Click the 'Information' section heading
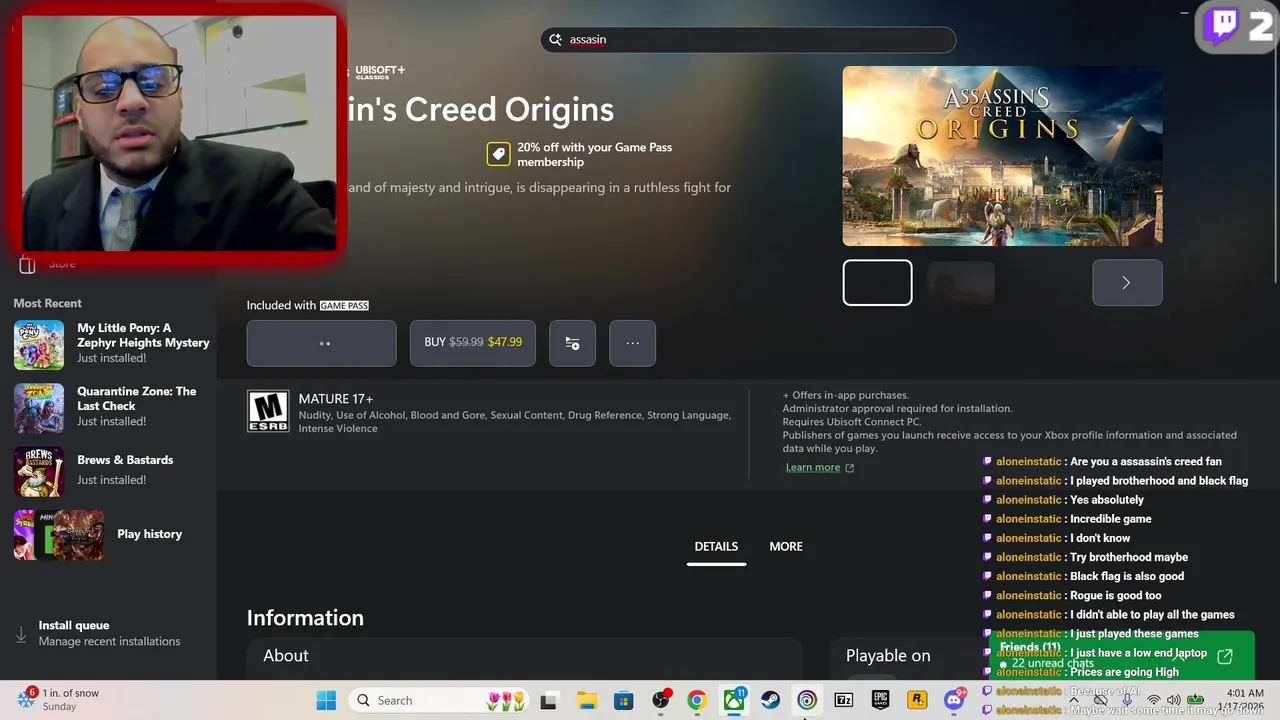Viewport: 1280px width, 720px height. click(305, 618)
